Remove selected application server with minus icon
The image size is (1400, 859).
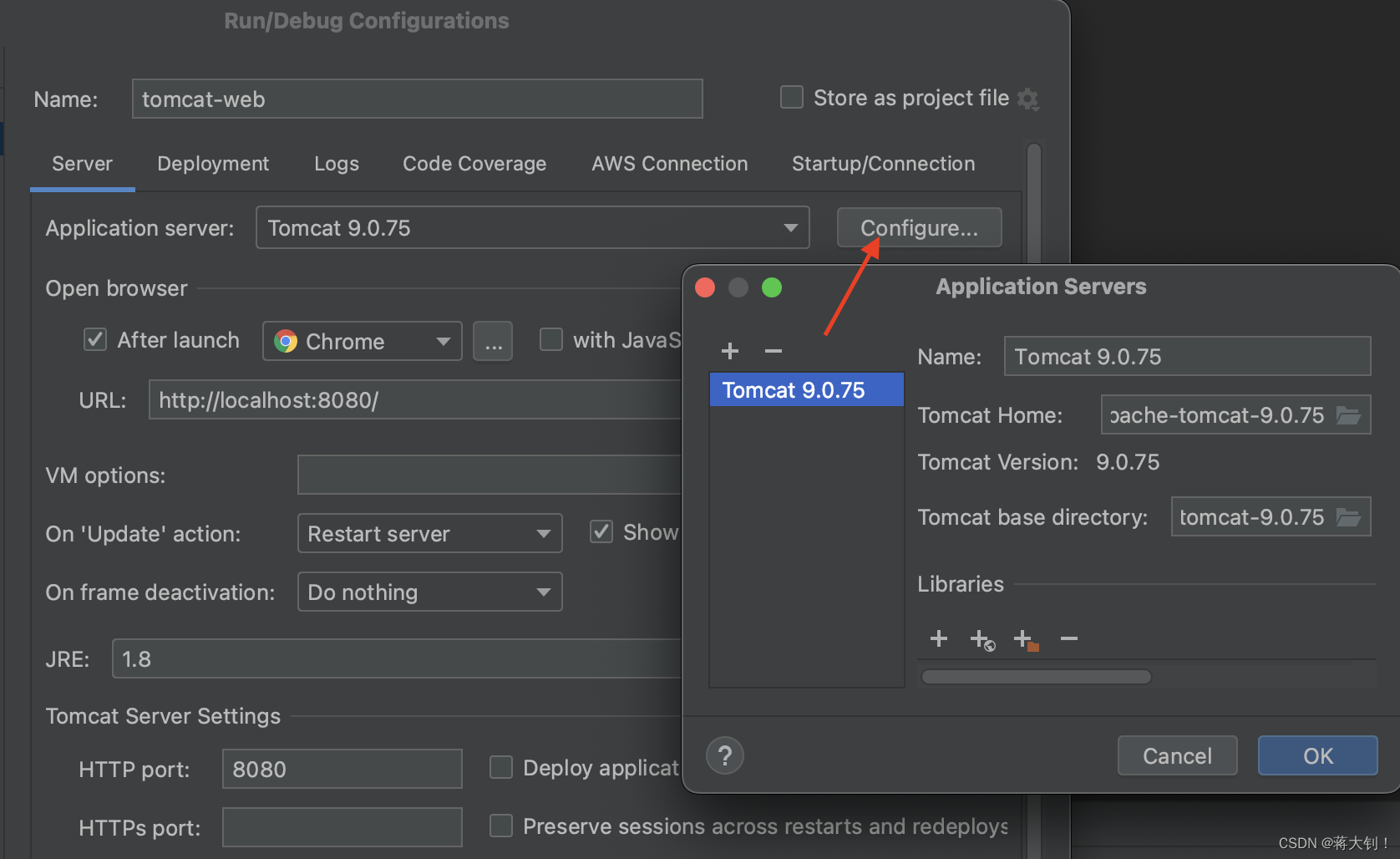click(x=774, y=351)
